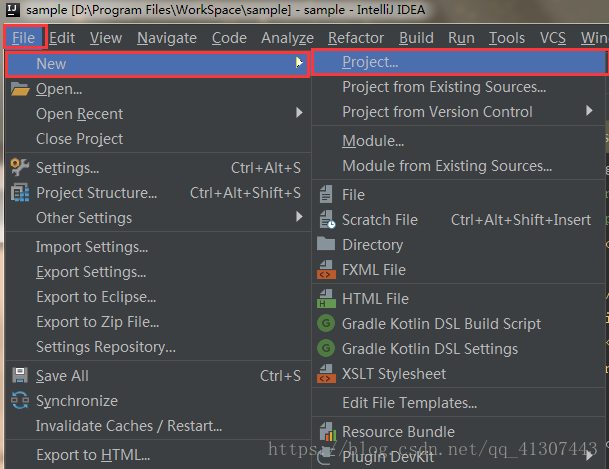Open the Navigate menu
Screen dimensions: 609x469
pyautogui.click(x=167, y=38)
